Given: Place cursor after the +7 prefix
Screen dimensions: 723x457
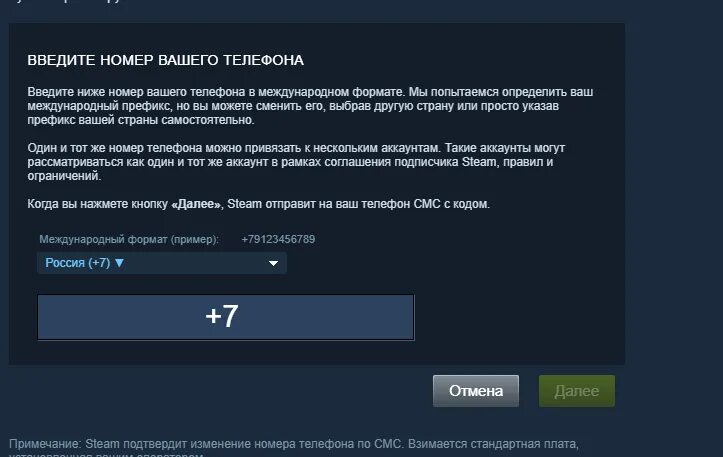Looking at the screenshot, I should pyautogui.click(x=240, y=317).
